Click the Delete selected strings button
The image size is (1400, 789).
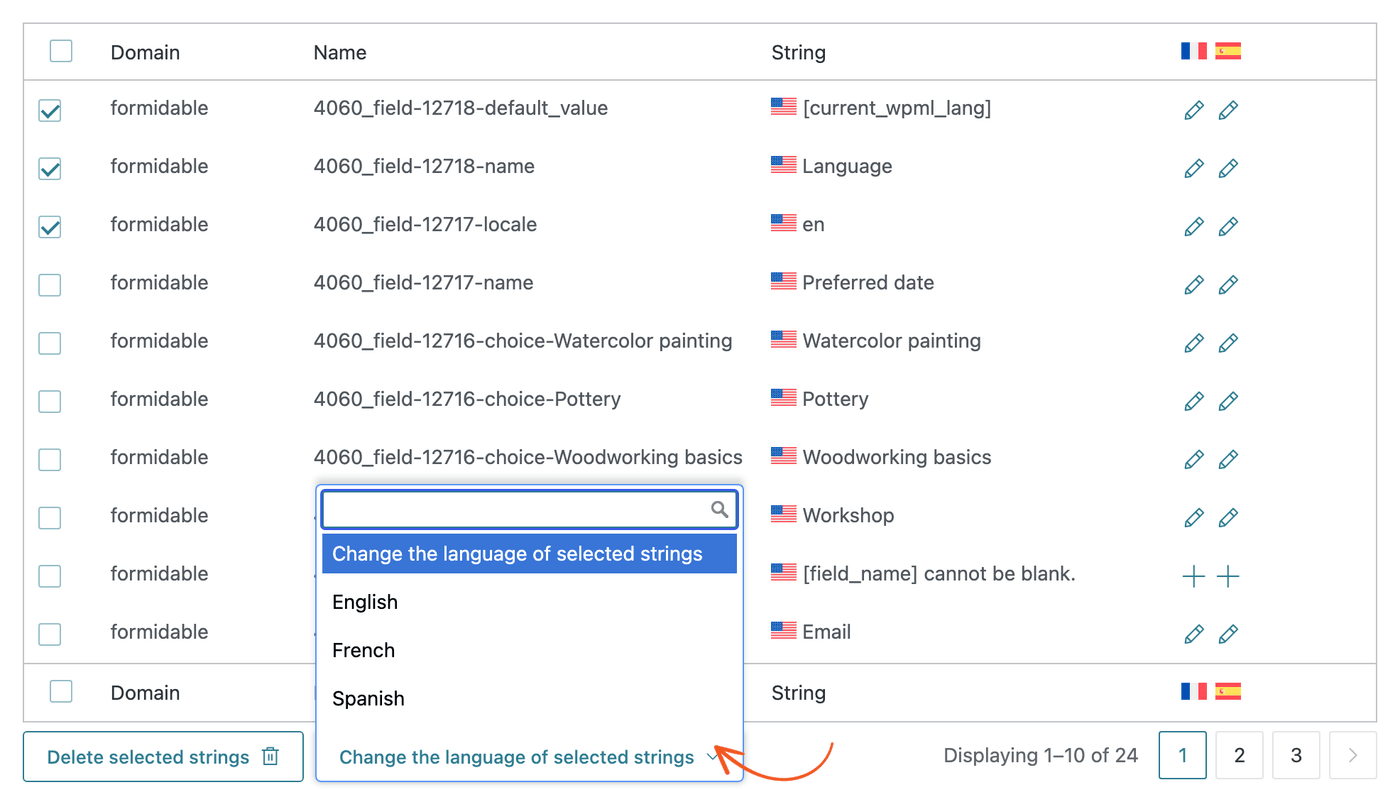(x=163, y=757)
